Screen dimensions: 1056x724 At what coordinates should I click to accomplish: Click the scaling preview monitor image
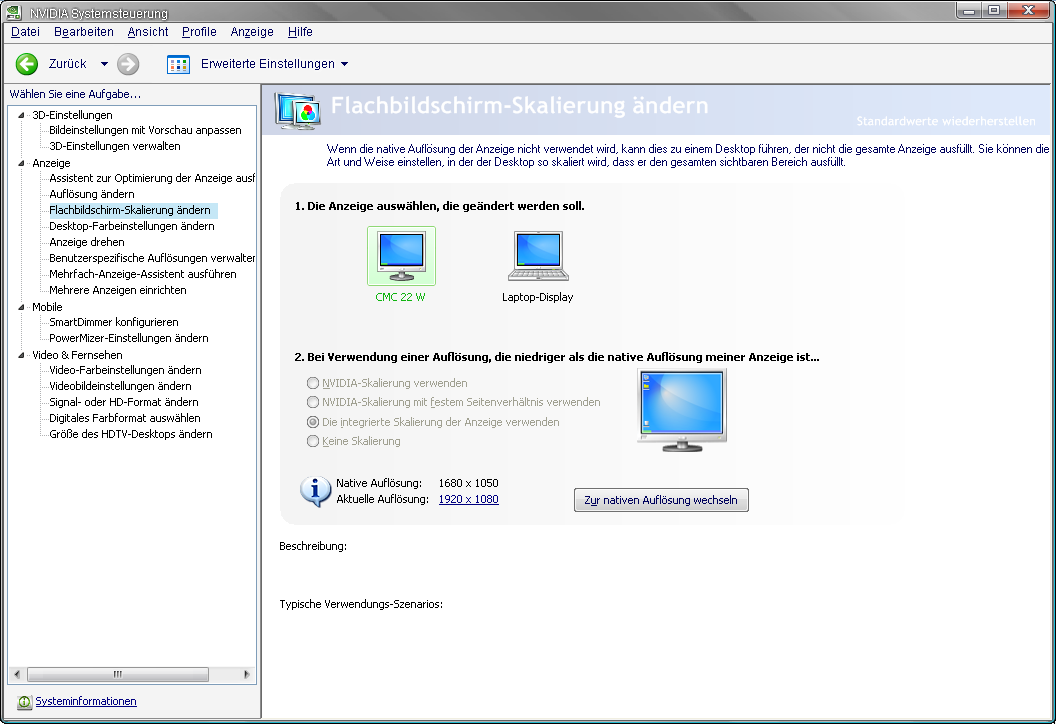pos(681,410)
